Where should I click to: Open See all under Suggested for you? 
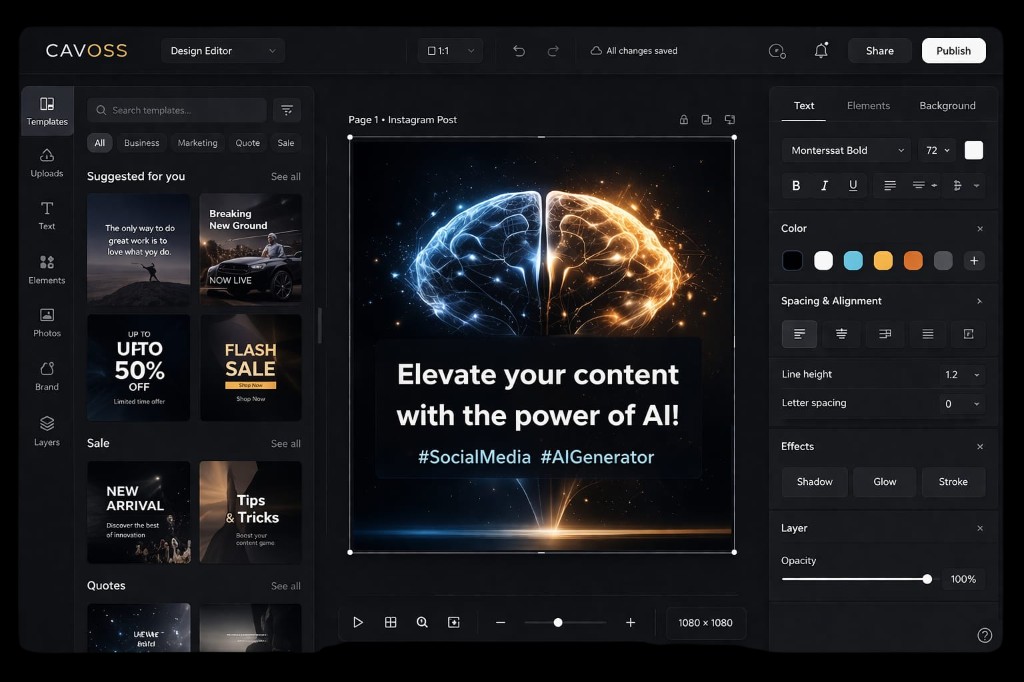click(286, 176)
